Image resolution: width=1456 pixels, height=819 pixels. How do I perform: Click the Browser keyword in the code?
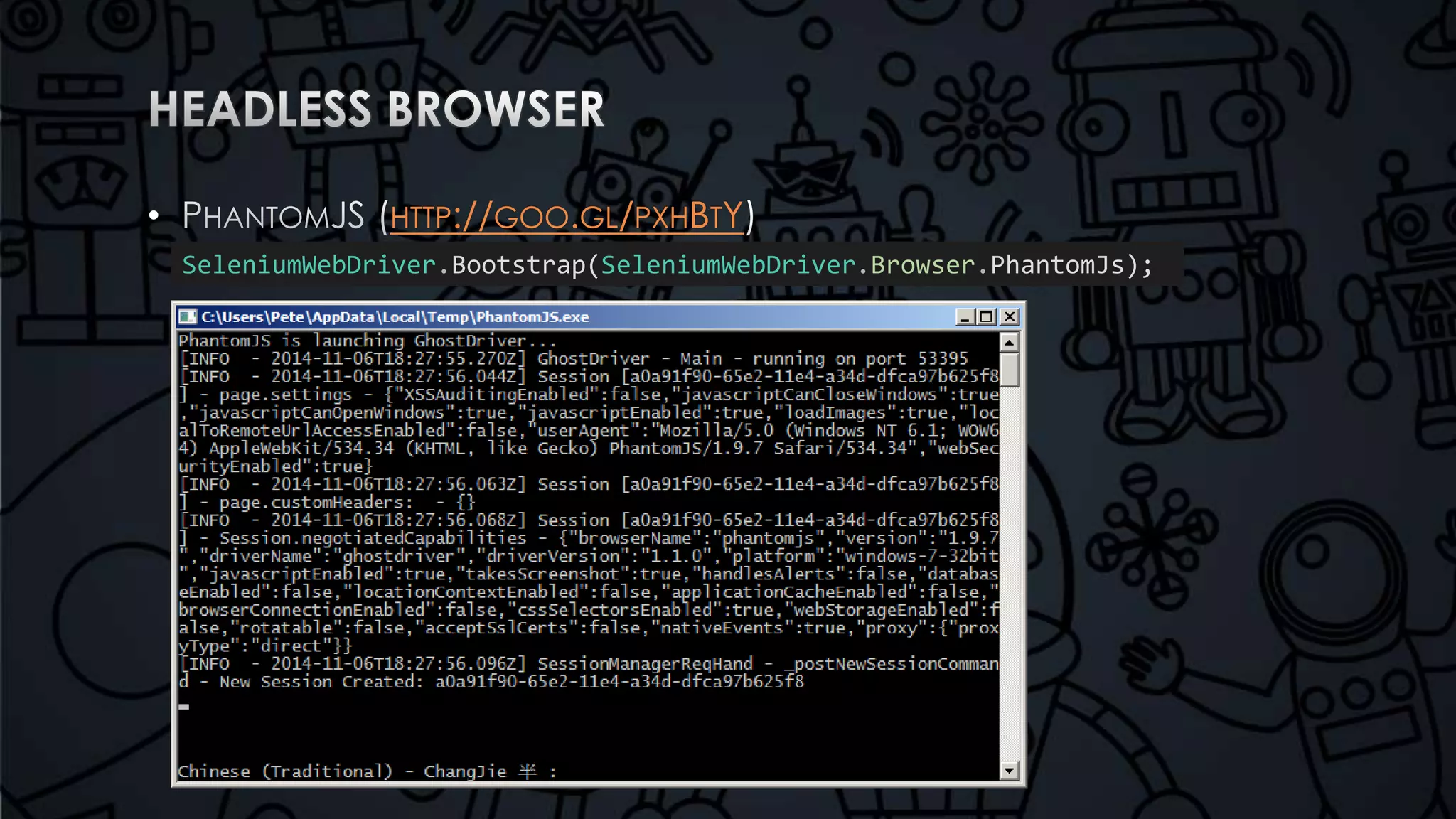point(923,265)
